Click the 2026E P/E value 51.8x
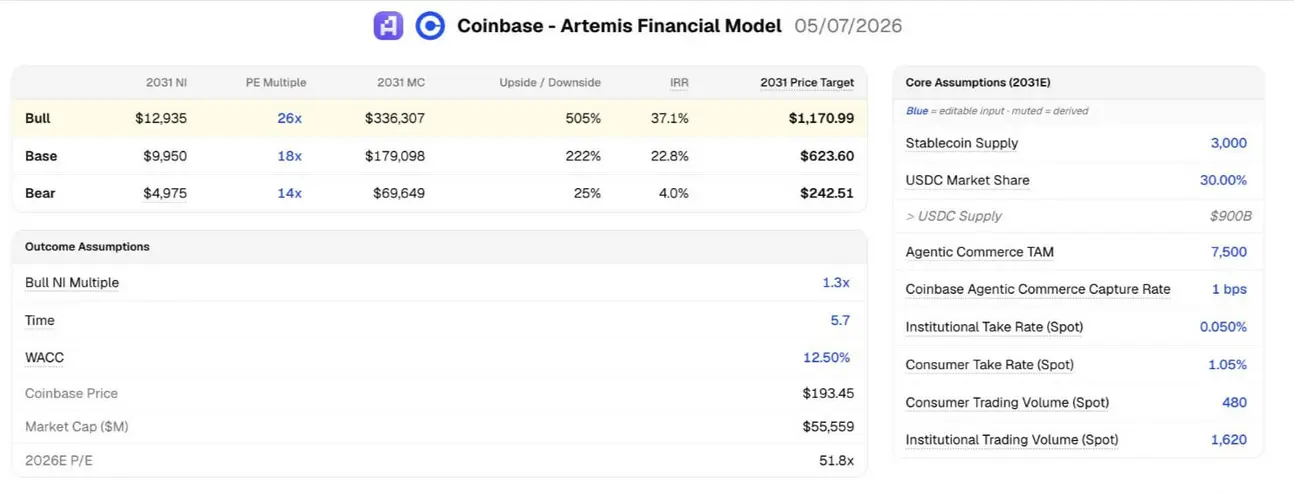This screenshot has height=494, width=1294. tap(837, 460)
